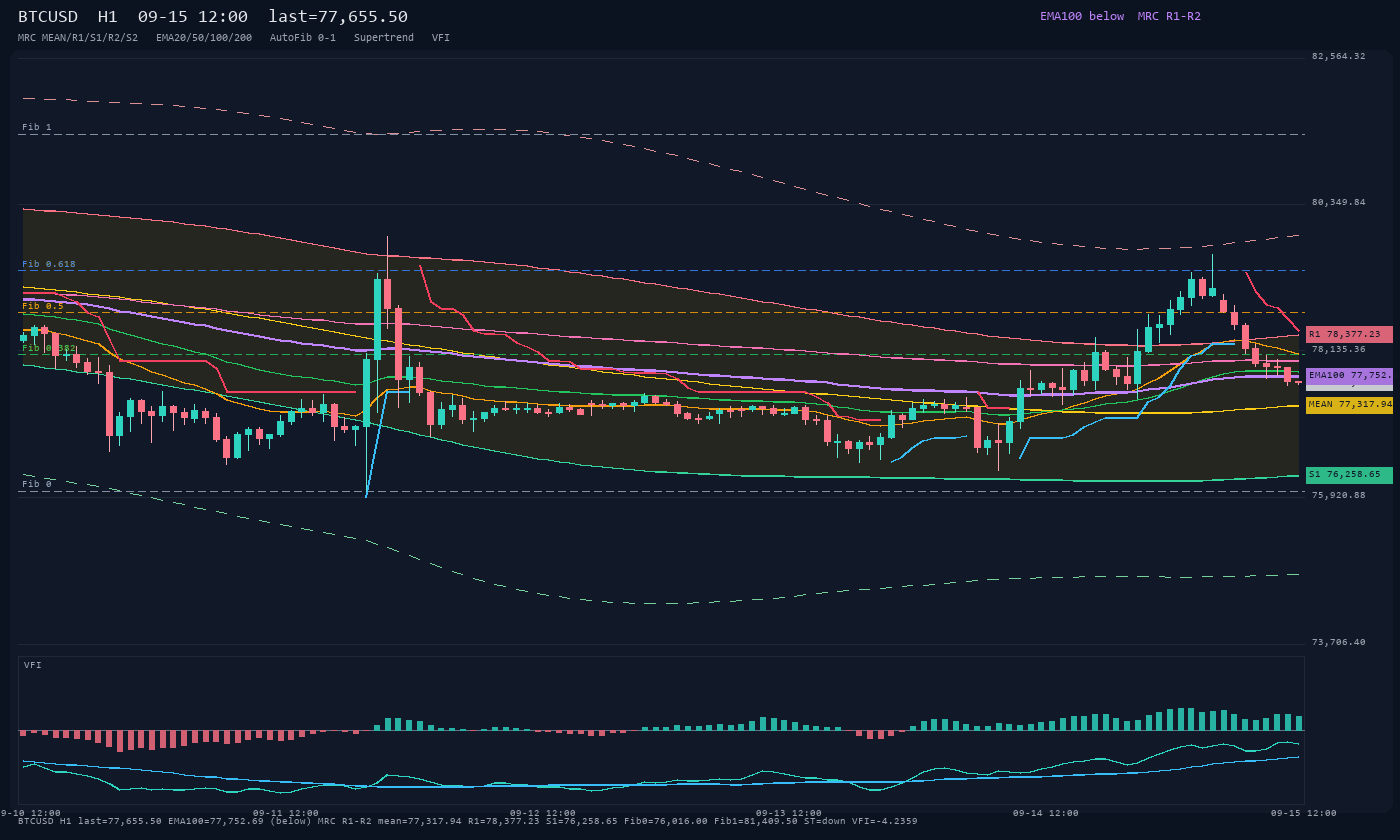Click the 09-12 12:00 time axis label
The width and height of the screenshot is (1400, 840).
click(x=543, y=813)
